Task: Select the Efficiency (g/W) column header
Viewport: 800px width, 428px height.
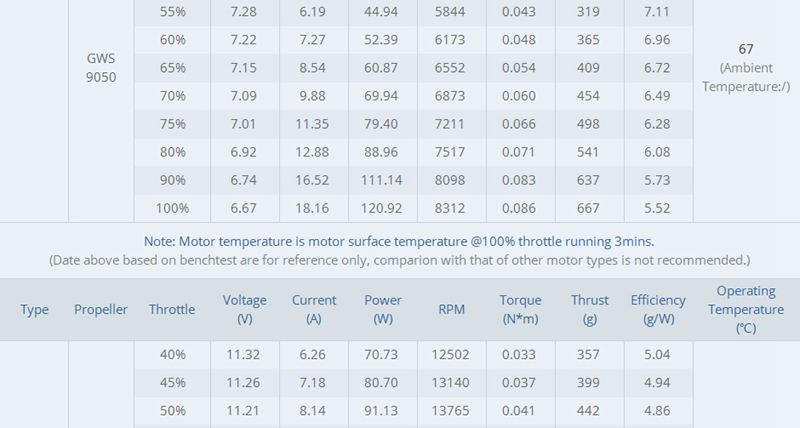Action: coord(658,310)
